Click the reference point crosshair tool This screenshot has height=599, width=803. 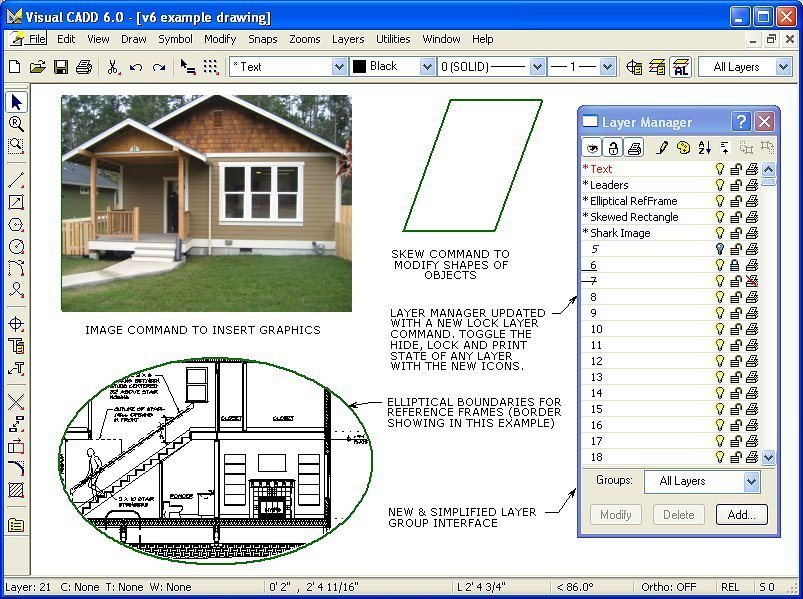[x=16, y=324]
